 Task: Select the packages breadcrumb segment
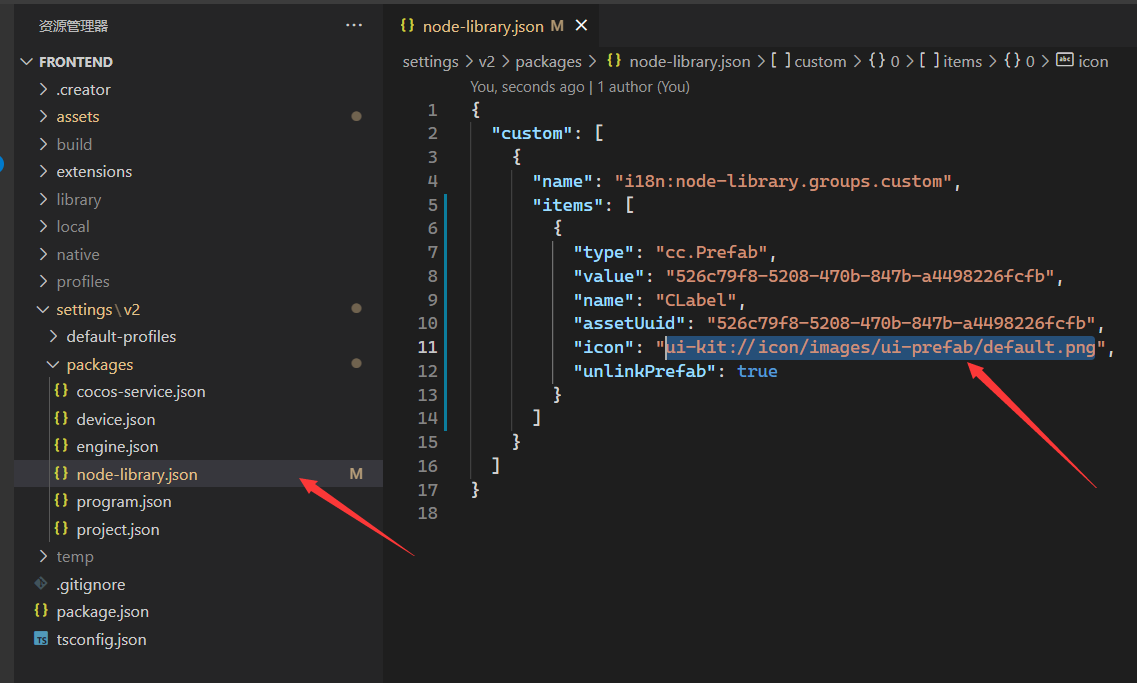tap(548, 62)
